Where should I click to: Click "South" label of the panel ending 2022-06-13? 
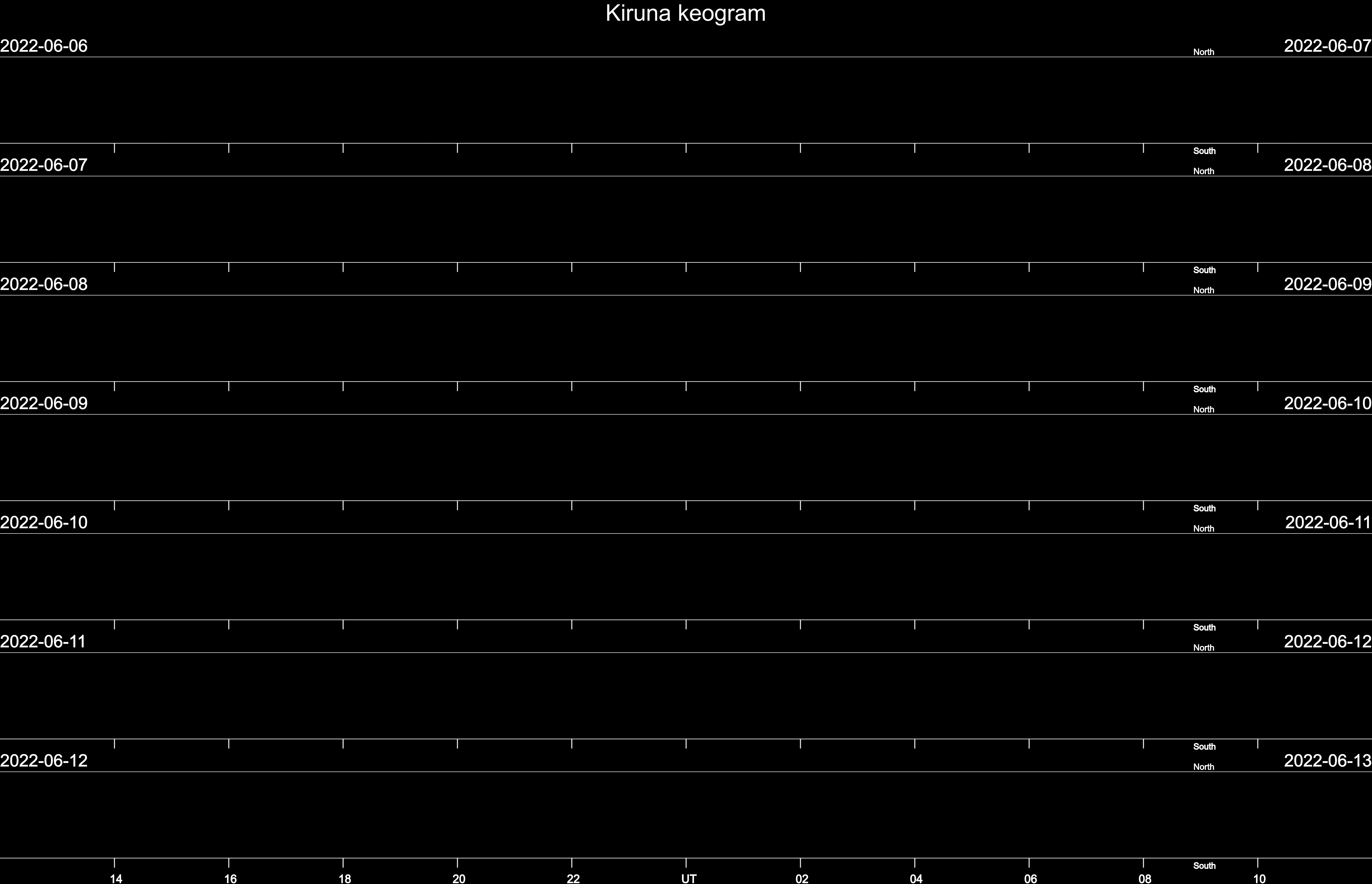tap(1205, 866)
